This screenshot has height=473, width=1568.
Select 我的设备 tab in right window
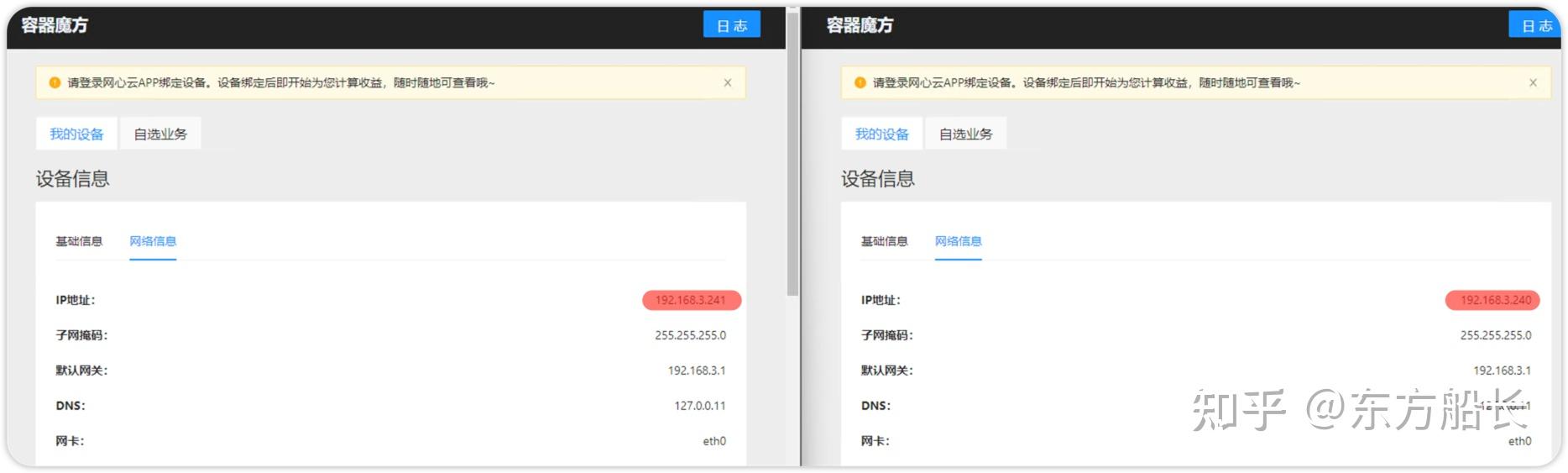click(881, 134)
